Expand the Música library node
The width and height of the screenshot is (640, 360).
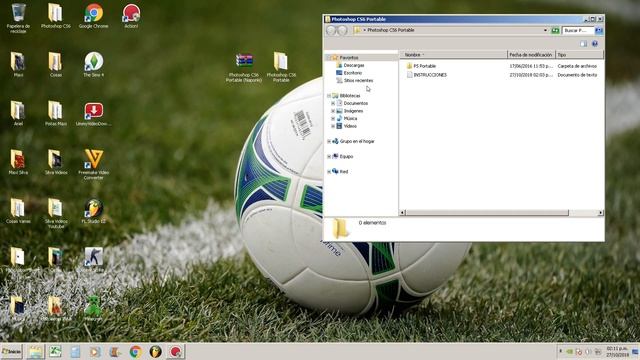pyautogui.click(x=333, y=119)
